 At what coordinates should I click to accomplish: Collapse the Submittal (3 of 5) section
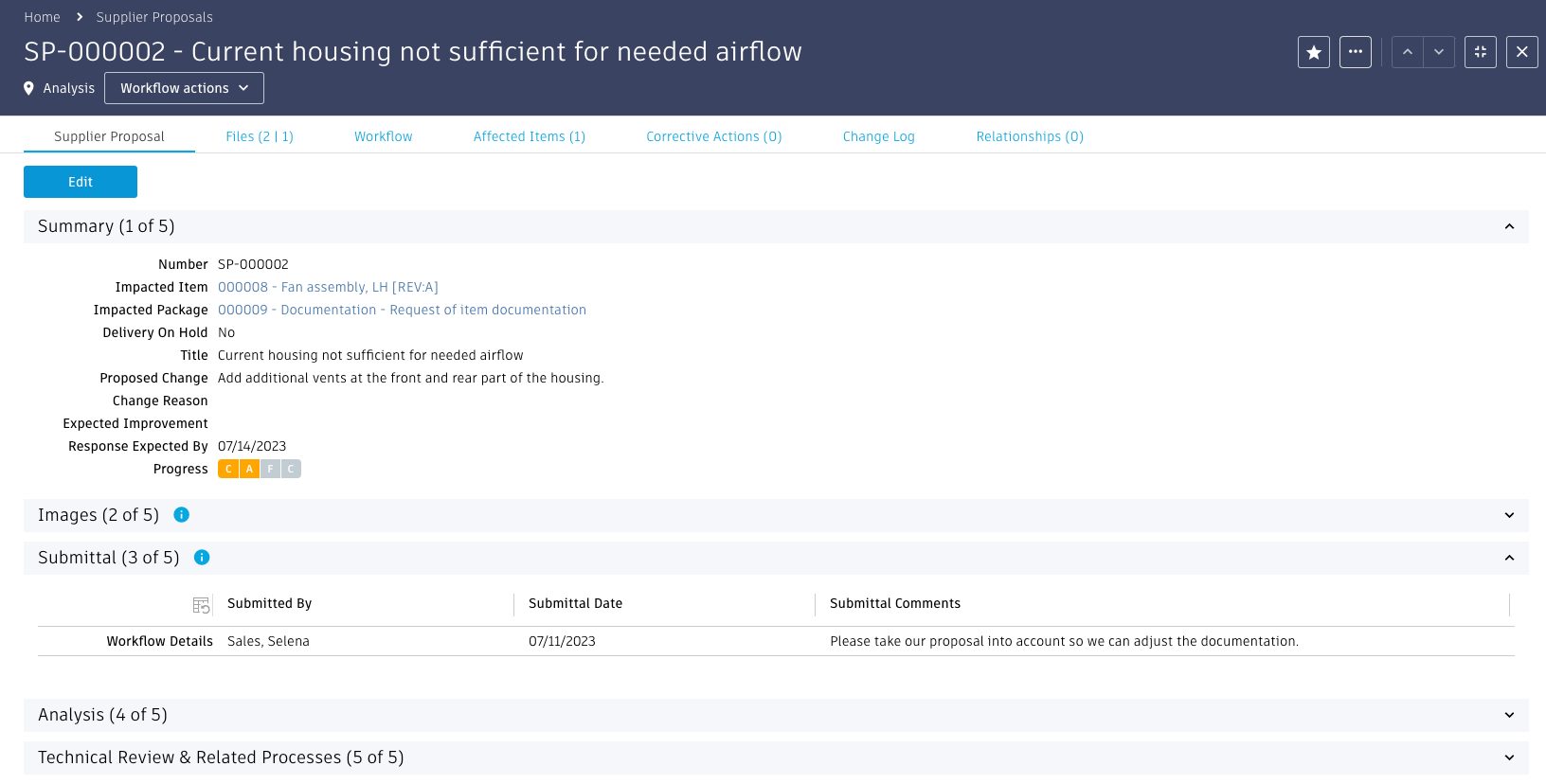pos(1509,558)
